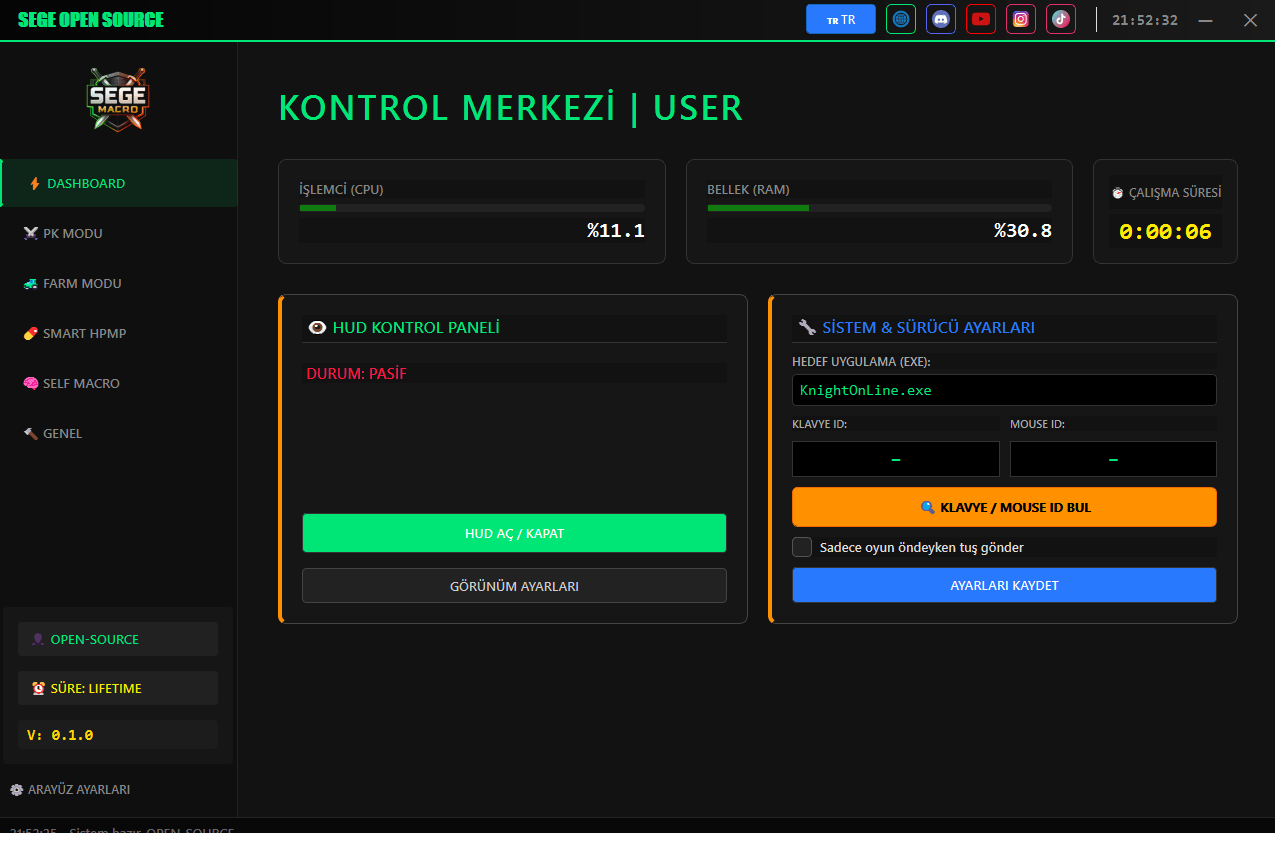Click the eye icon in HUD panel header
Viewport: 1276px width, 847px height.
click(318, 327)
